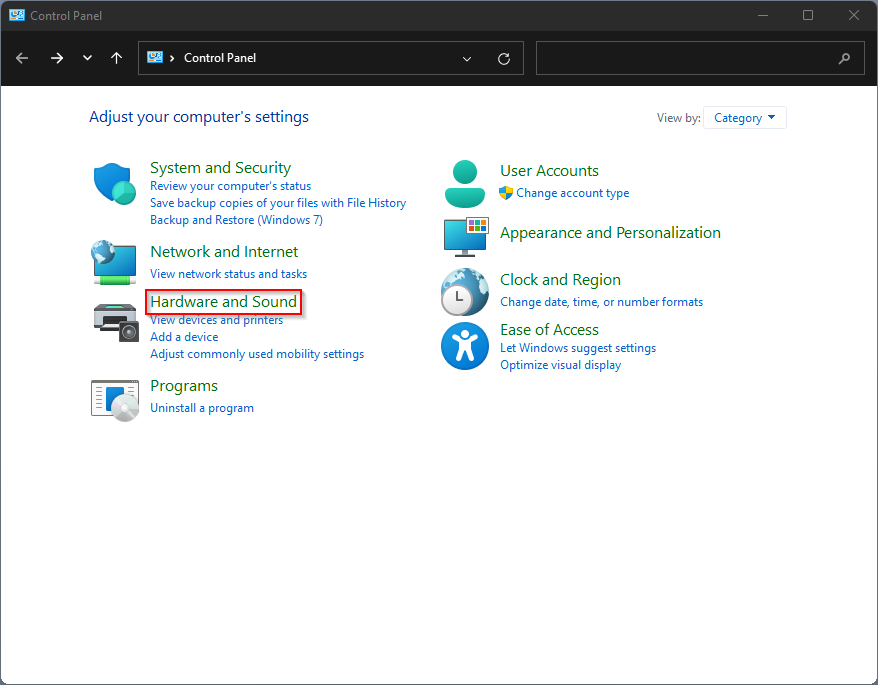This screenshot has height=685, width=878.
Task: Click the Clock and Region globe icon
Action: click(465, 292)
